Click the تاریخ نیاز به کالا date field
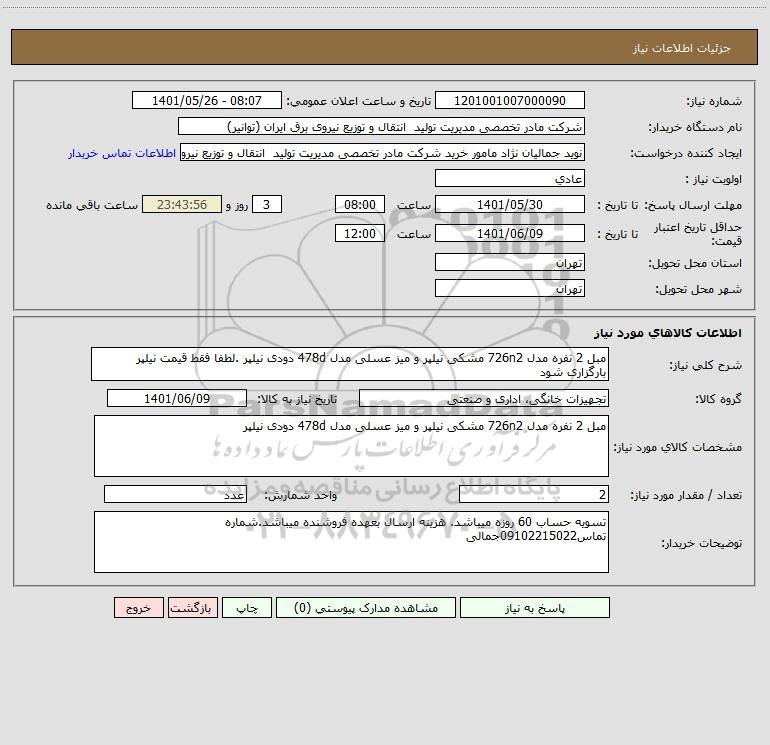Image resolution: width=770 pixels, height=745 pixels. [x=177, y=398]
